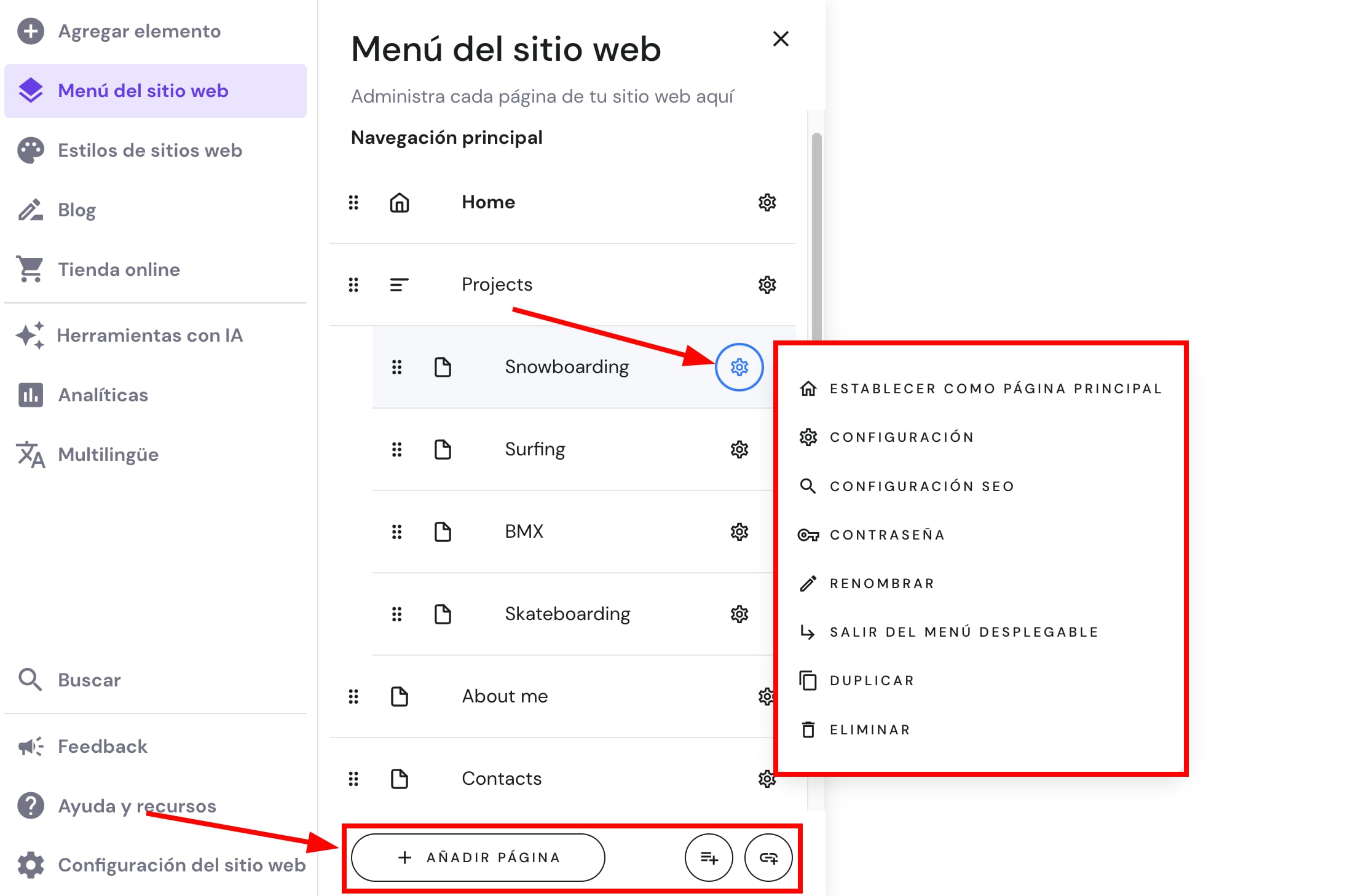Screen dimensions: 1356x896
Task: Click the Multilingüe sidebar icon
Action: pyautogui.click(x=30, y=455)
